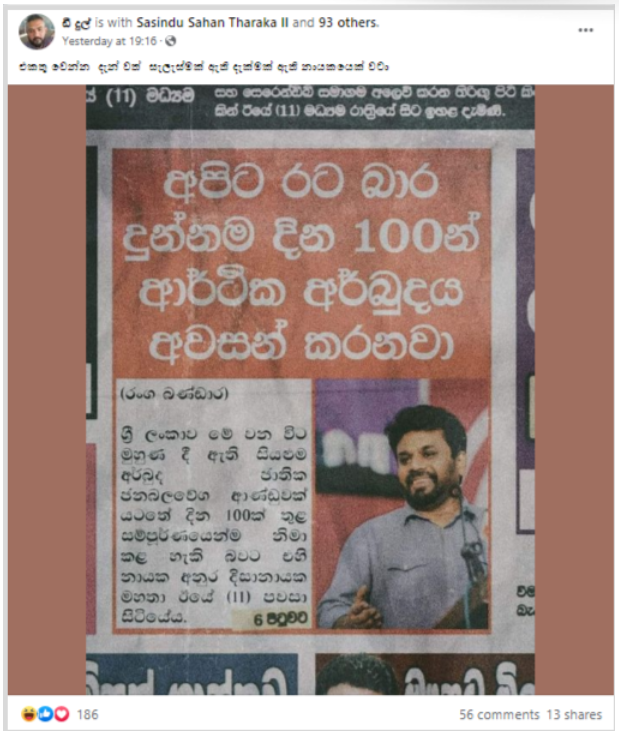Viewport: 619px width, 732px height.
Task: Open Sasindu Sahan Tharaka II's profile
Action: pyautogui.click(x=212, y=22)
